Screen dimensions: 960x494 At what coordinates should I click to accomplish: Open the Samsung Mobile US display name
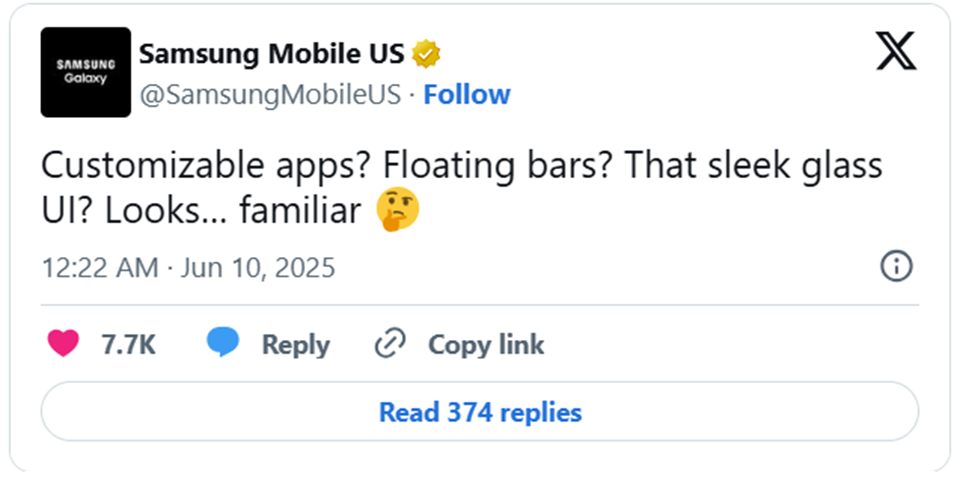272,54
